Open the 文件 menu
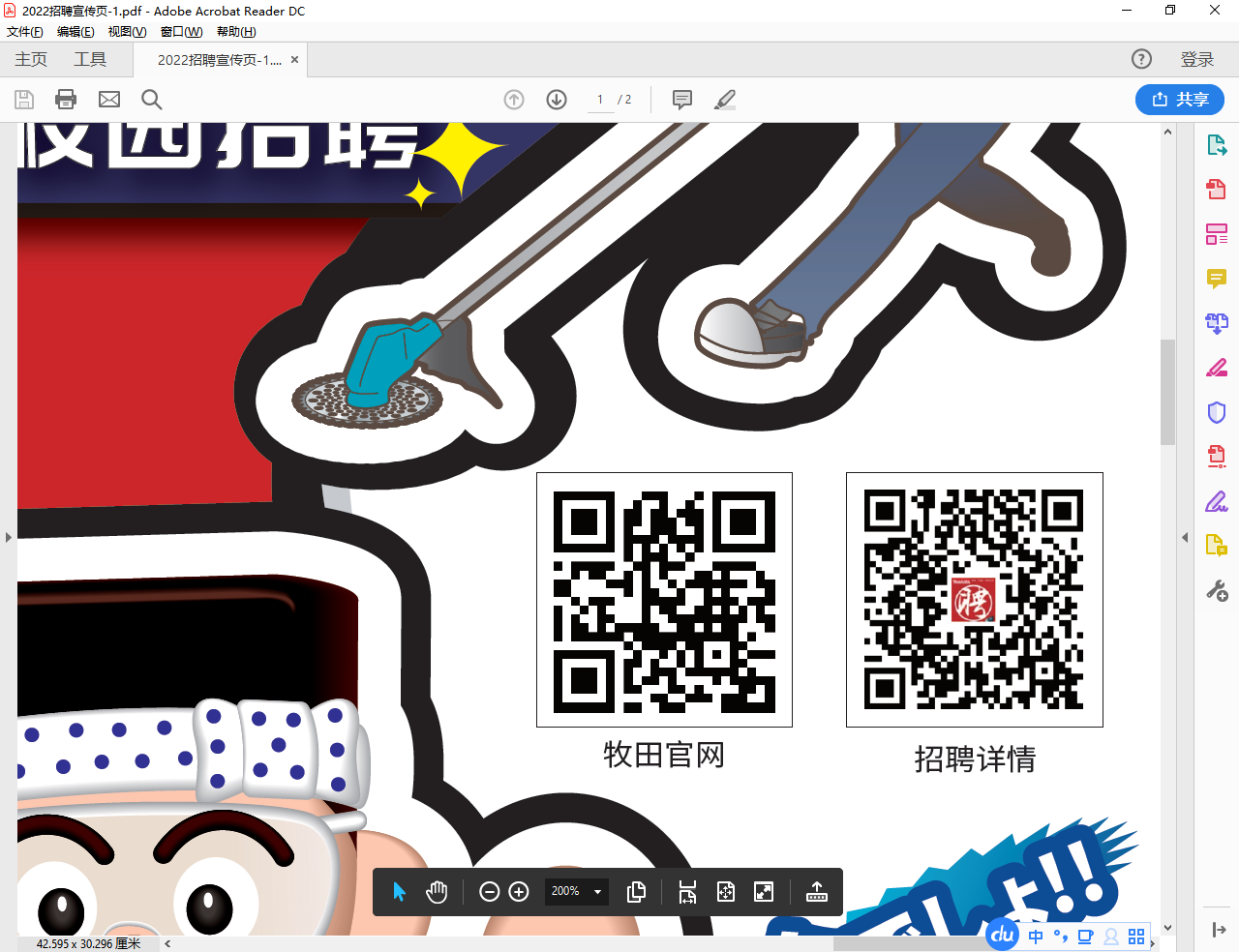This screenshot has height=952, width=1239. point(25,32)
